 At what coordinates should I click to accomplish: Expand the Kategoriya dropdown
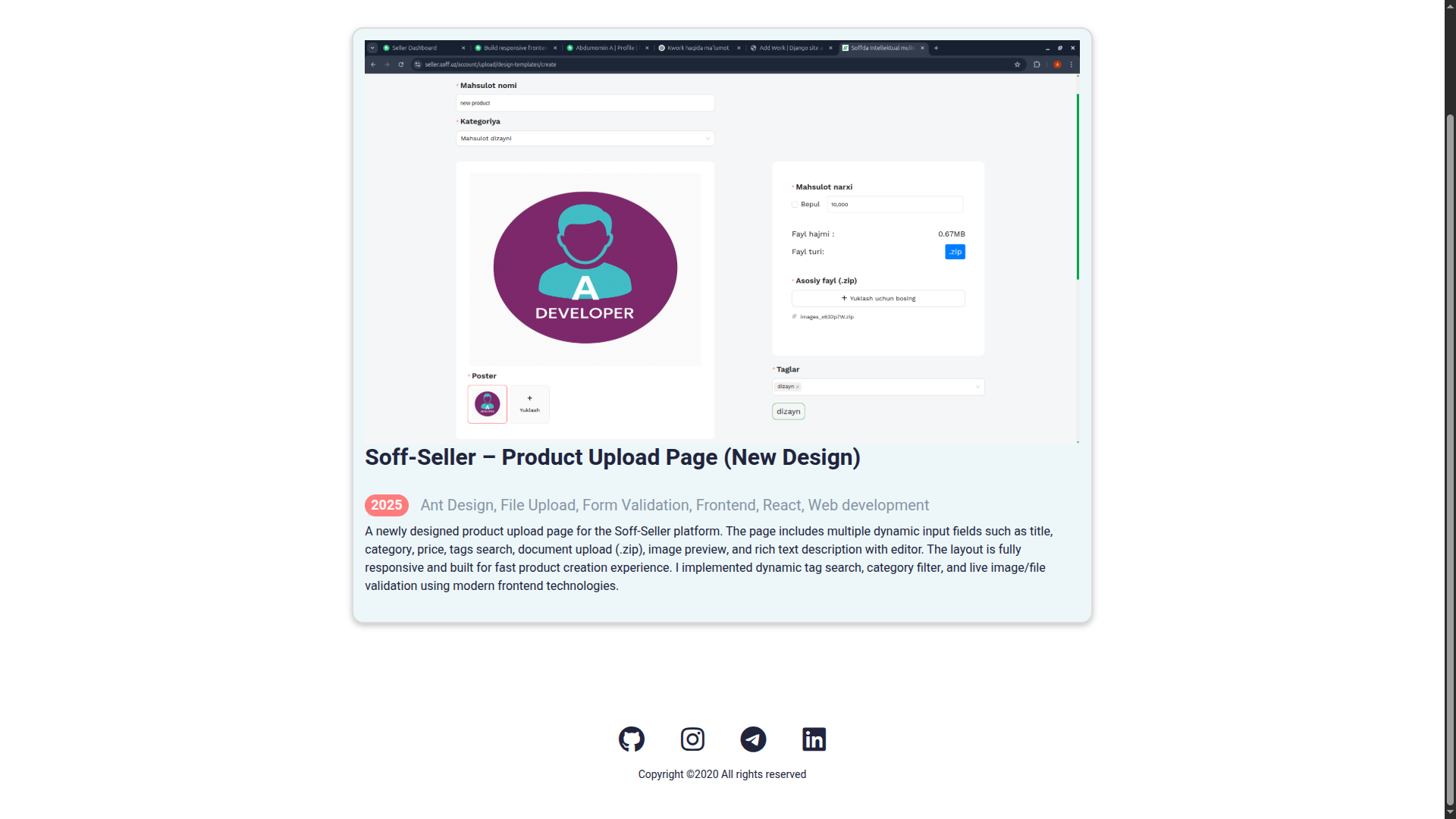(x=585, y=139)
